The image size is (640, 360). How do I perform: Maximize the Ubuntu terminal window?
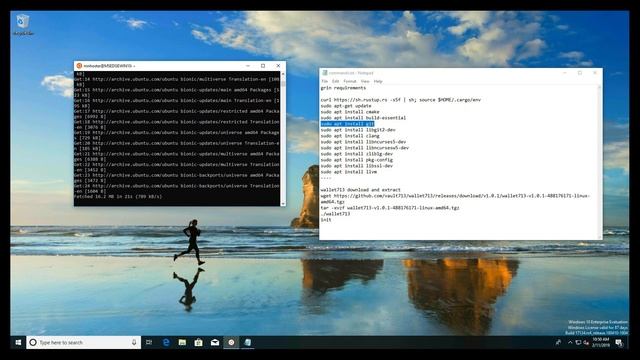click(x=263, y=66)
